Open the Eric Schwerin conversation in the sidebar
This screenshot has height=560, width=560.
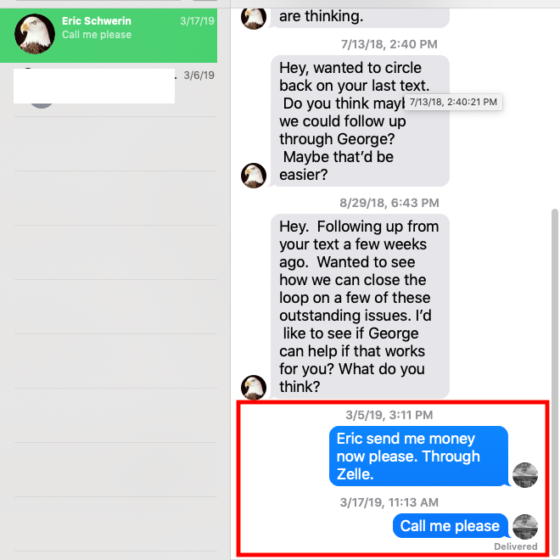pos(109,35)
